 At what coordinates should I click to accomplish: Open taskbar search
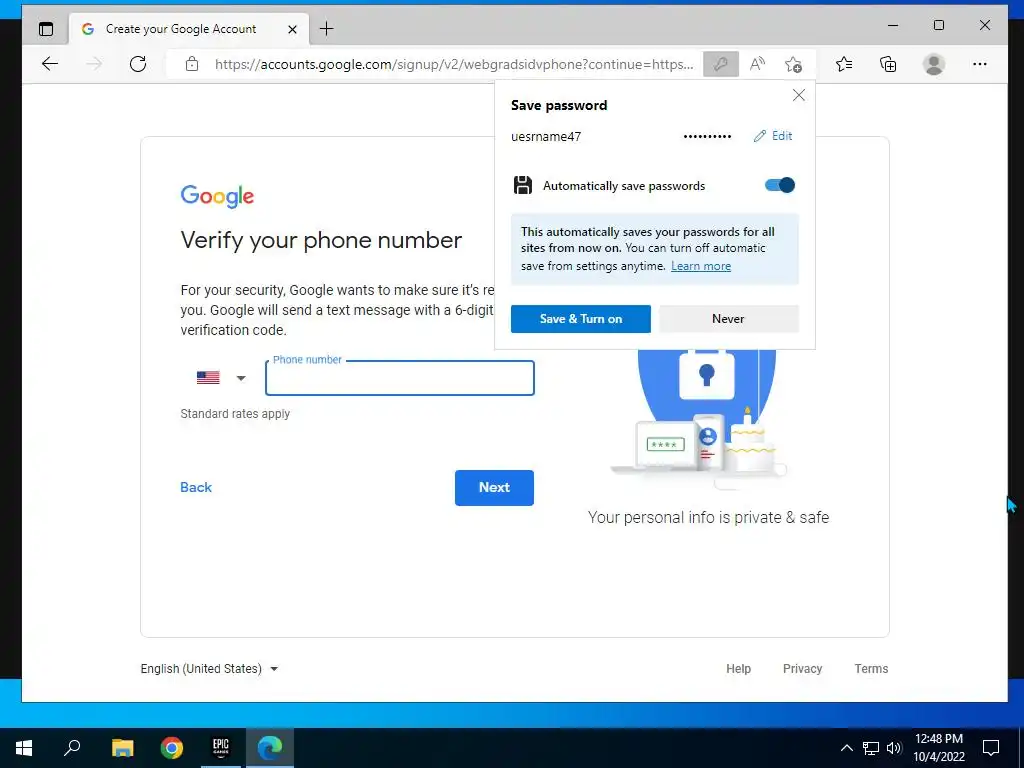click(72, 748)
